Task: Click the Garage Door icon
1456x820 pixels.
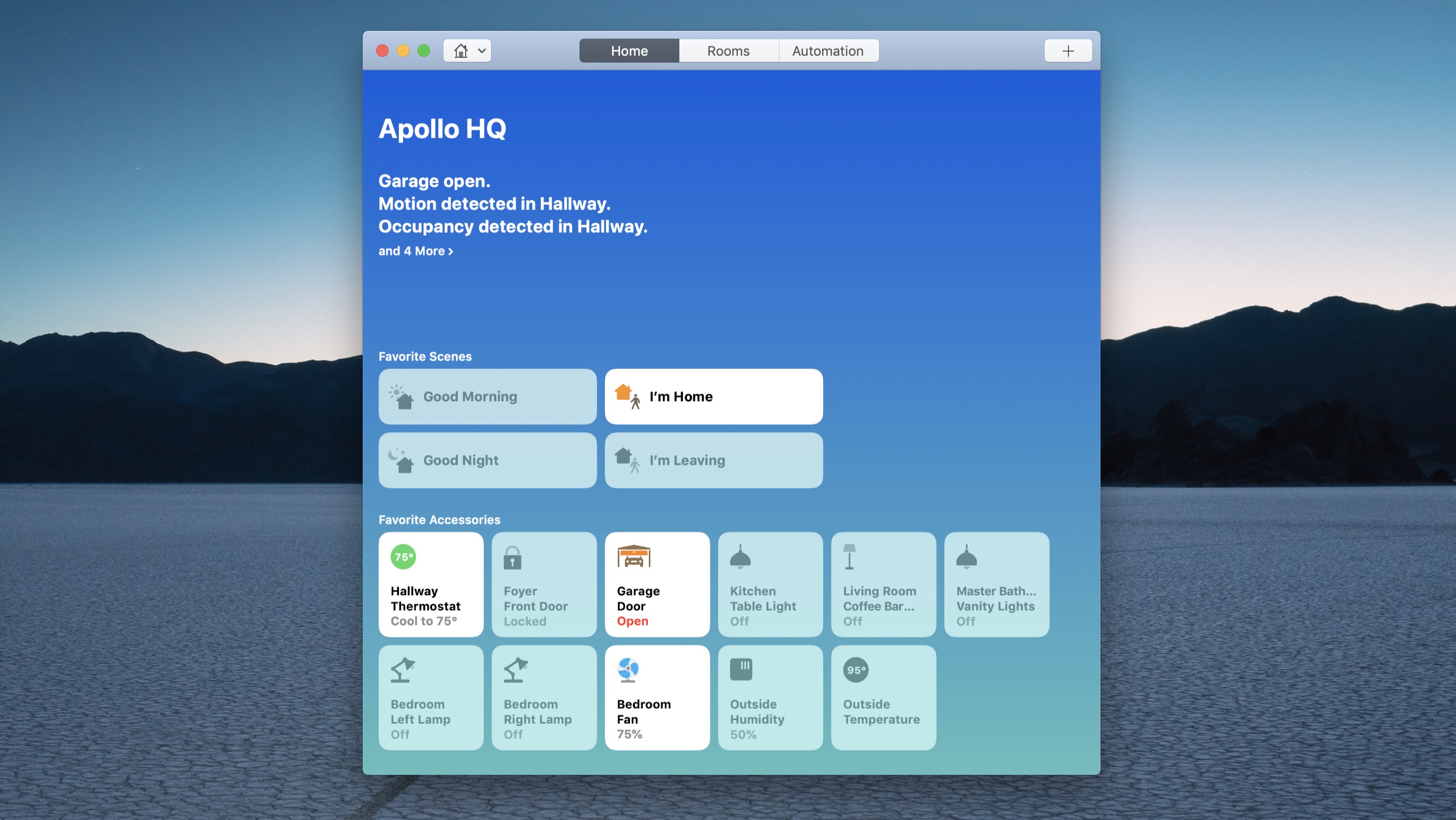Action: (x=634, y=557)
